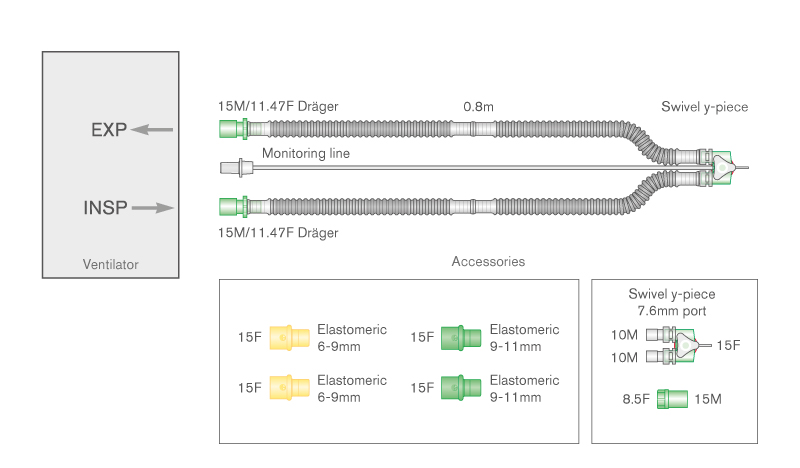Image resolution: width=800 pixels, height=468 pixels.
Task: Click the upper 15M/11.47F Dräger label
Action: coord(276,105)
